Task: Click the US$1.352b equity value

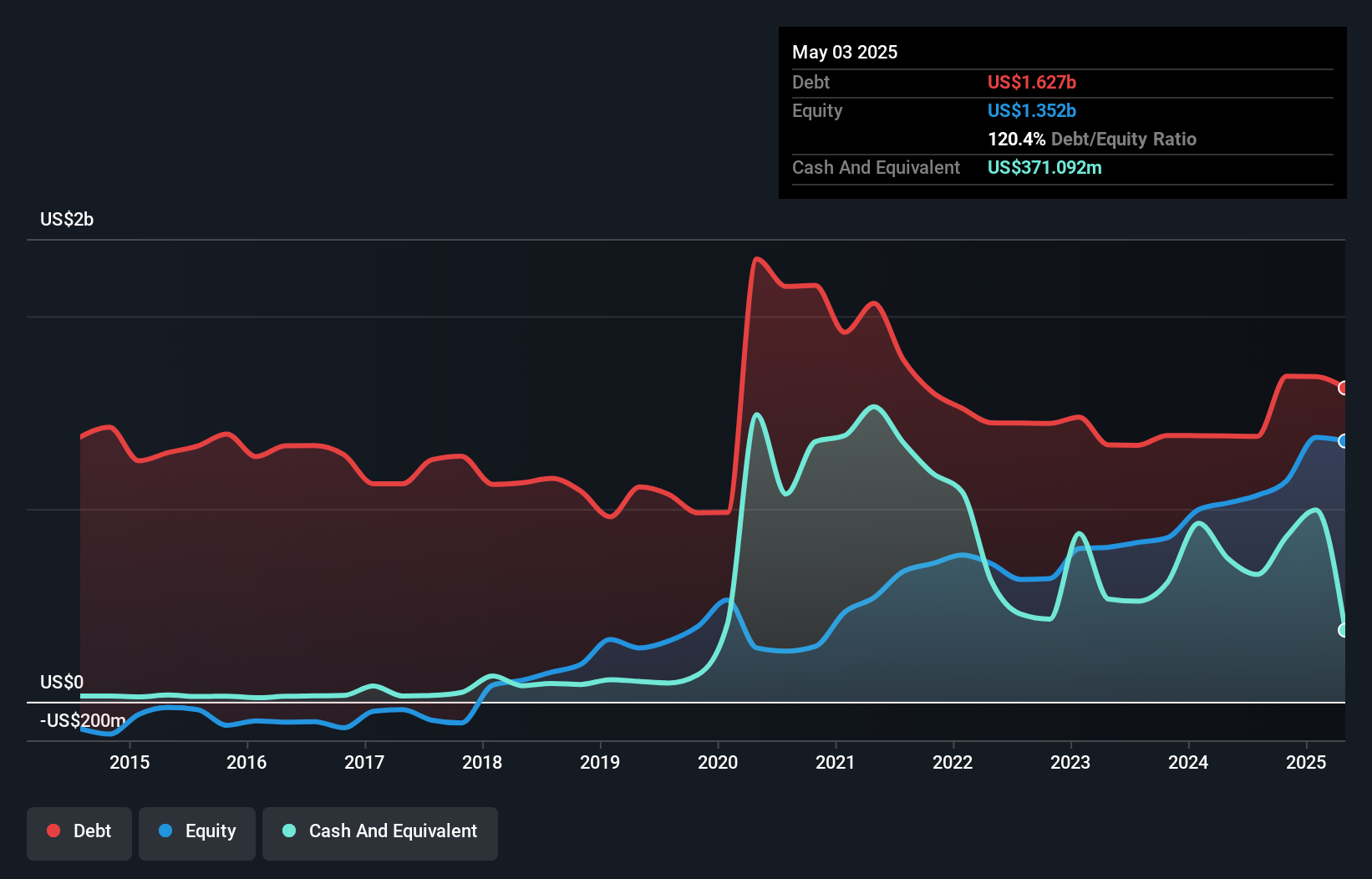Action: pyautogui.click(x=1032, y=110)
